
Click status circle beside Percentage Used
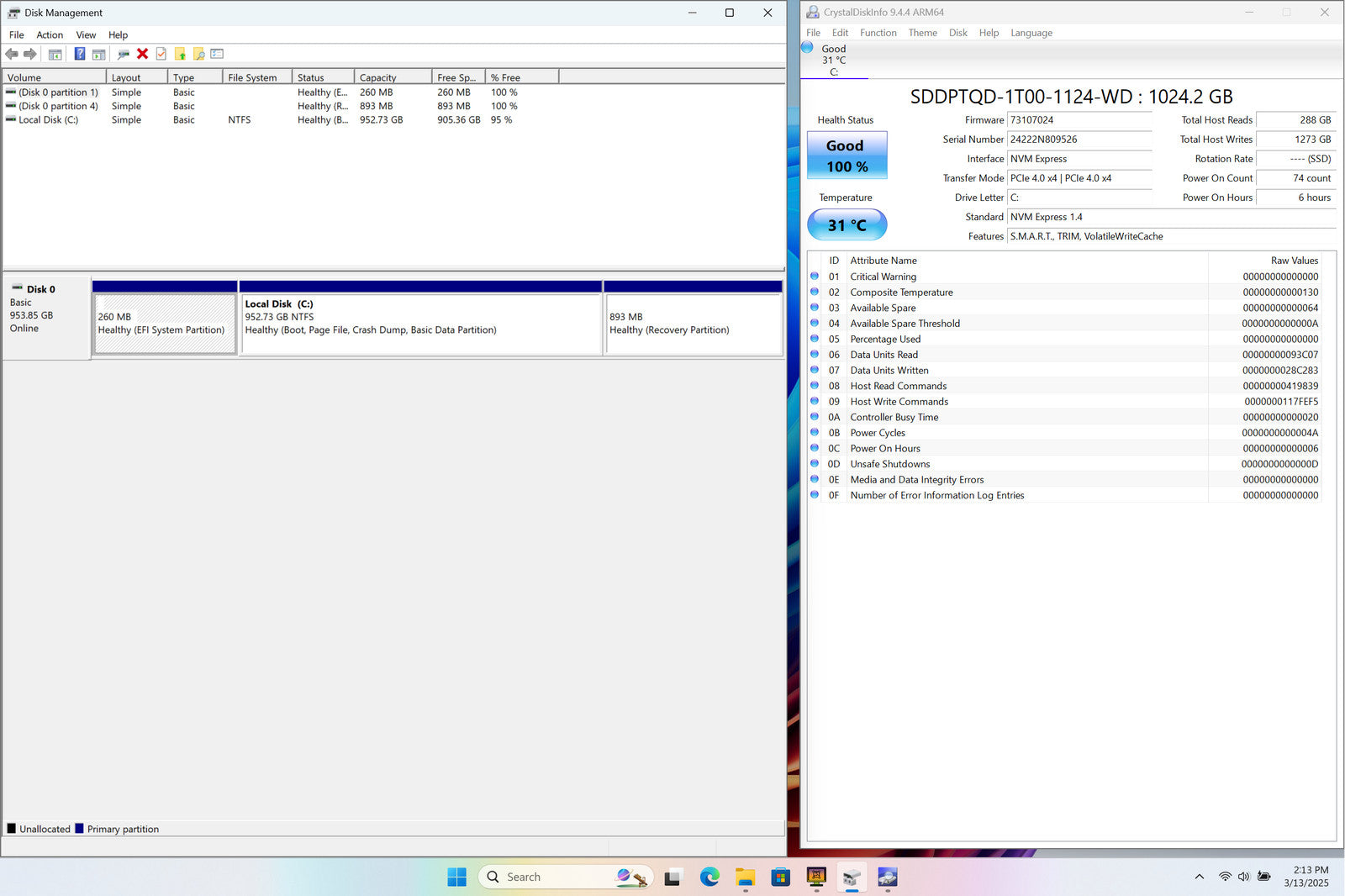[815, 339]
